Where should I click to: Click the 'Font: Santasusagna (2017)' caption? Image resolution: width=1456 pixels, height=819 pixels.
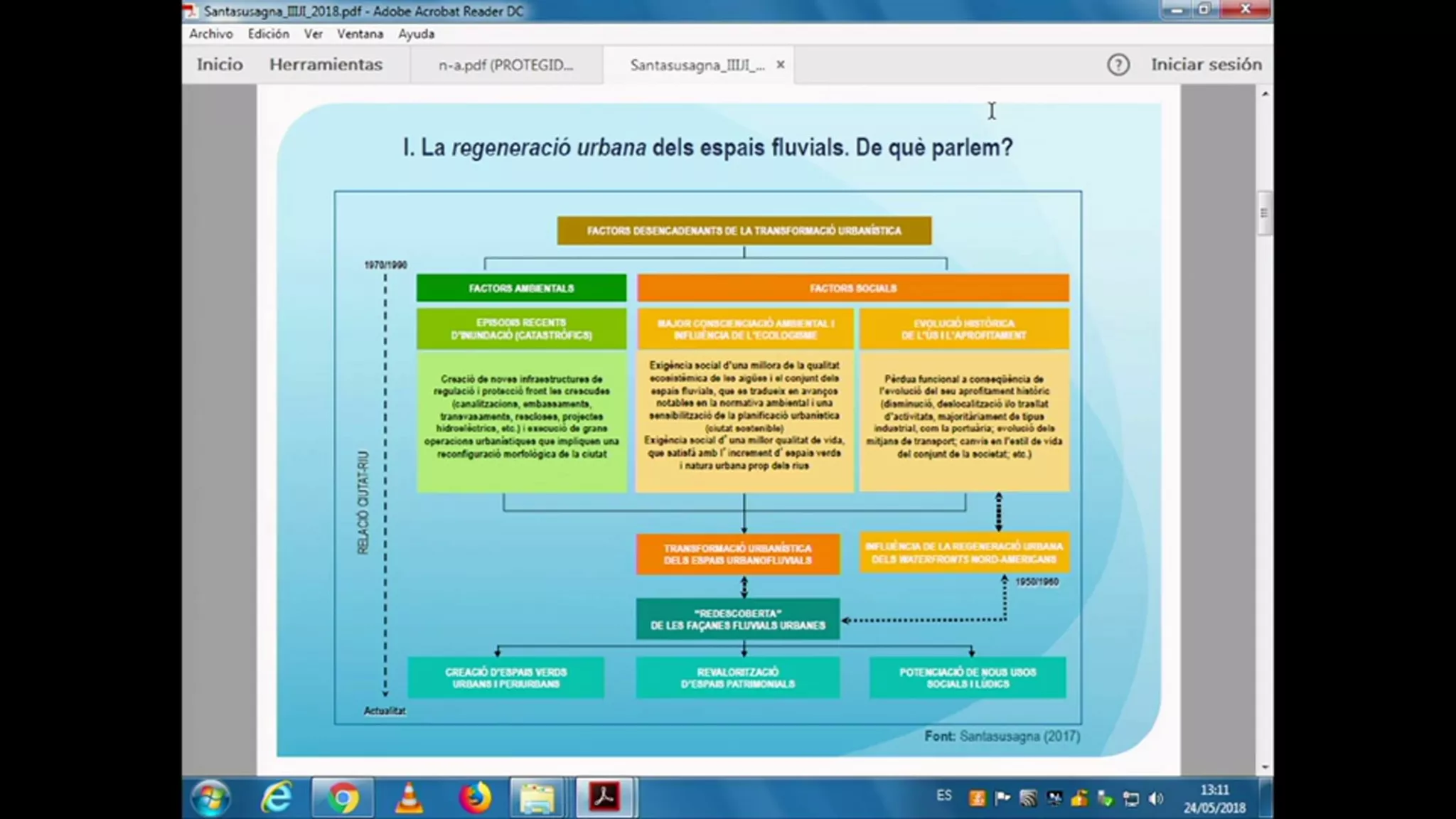1002,737
